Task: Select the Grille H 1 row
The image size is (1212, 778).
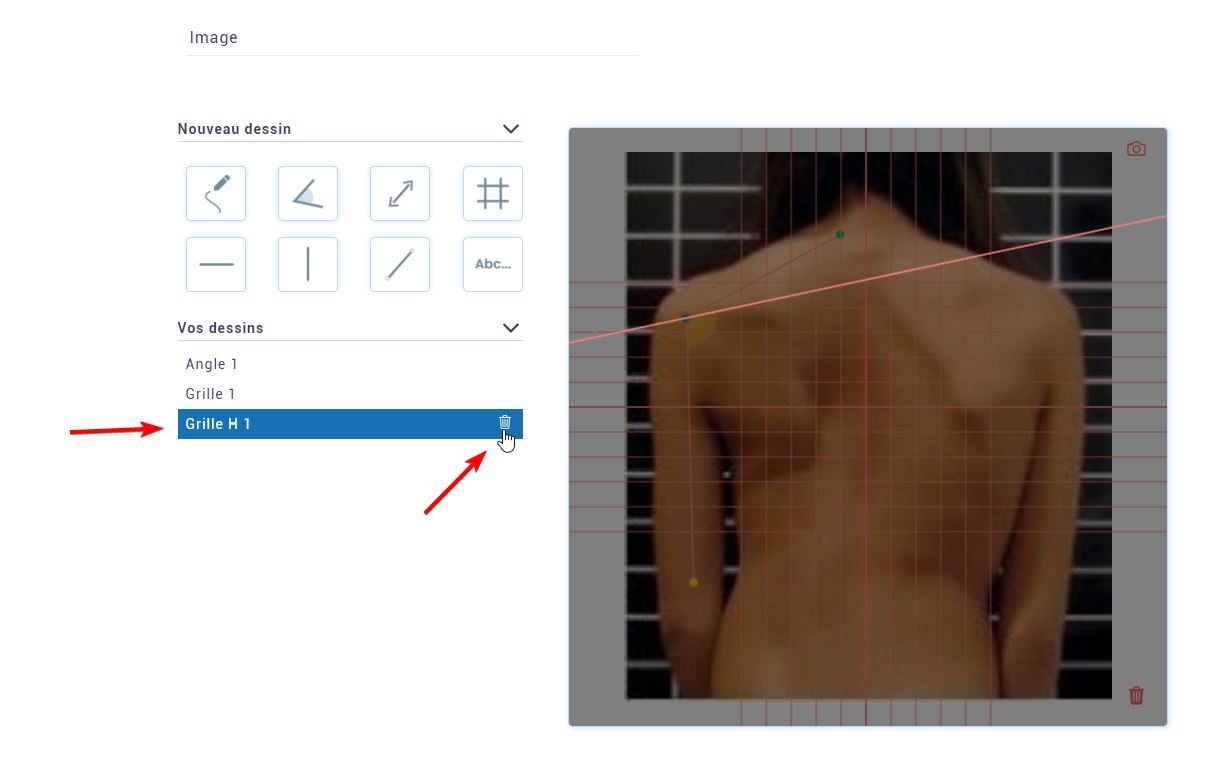Action: click(350, 424)
